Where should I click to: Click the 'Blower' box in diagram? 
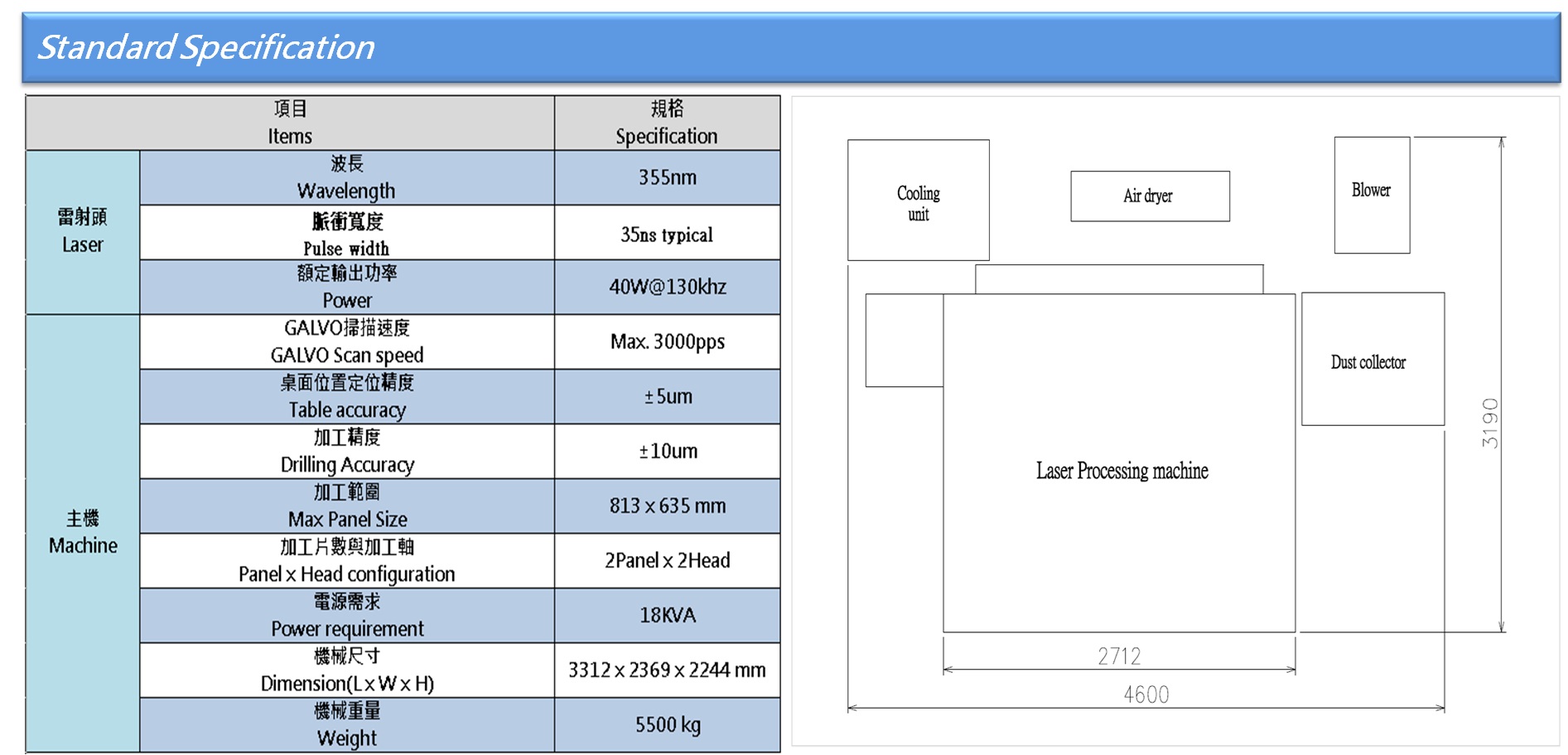[x=1372, y=195]
